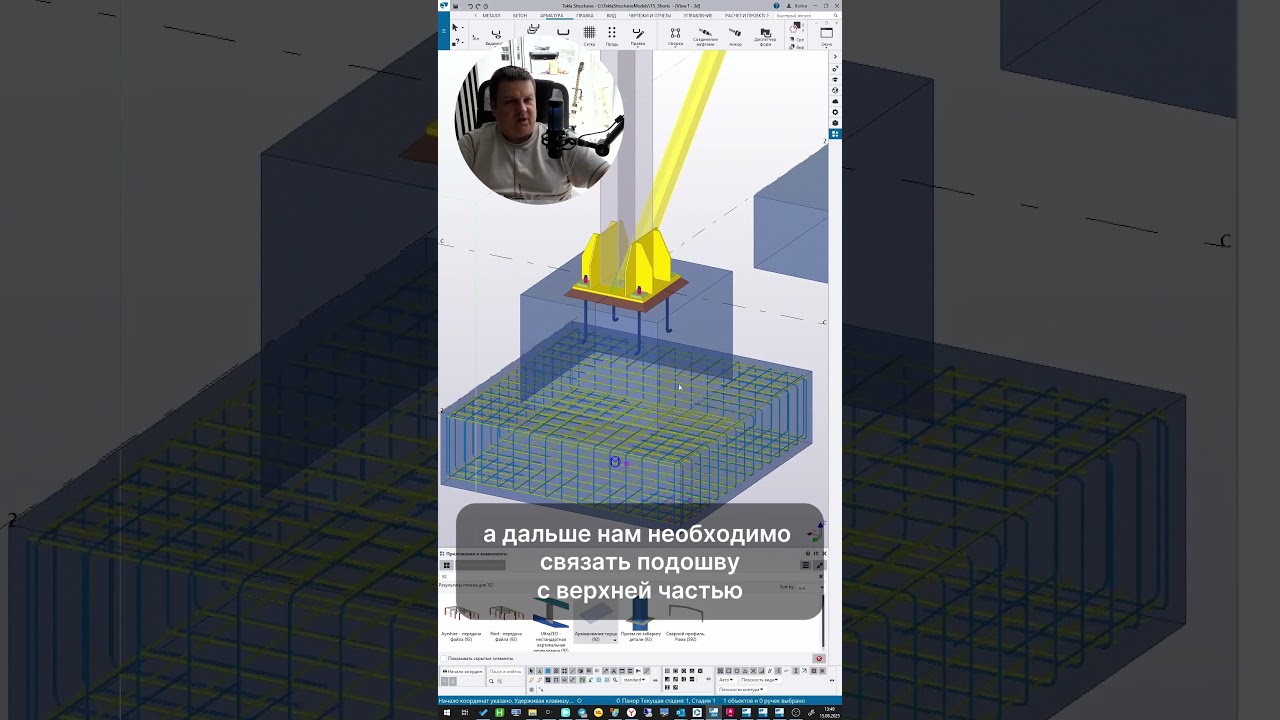Switch catalog to thumbnail grid view
Image resolution: width=1280 pixels, height=720 pixels.
click(x=447, y=565)
